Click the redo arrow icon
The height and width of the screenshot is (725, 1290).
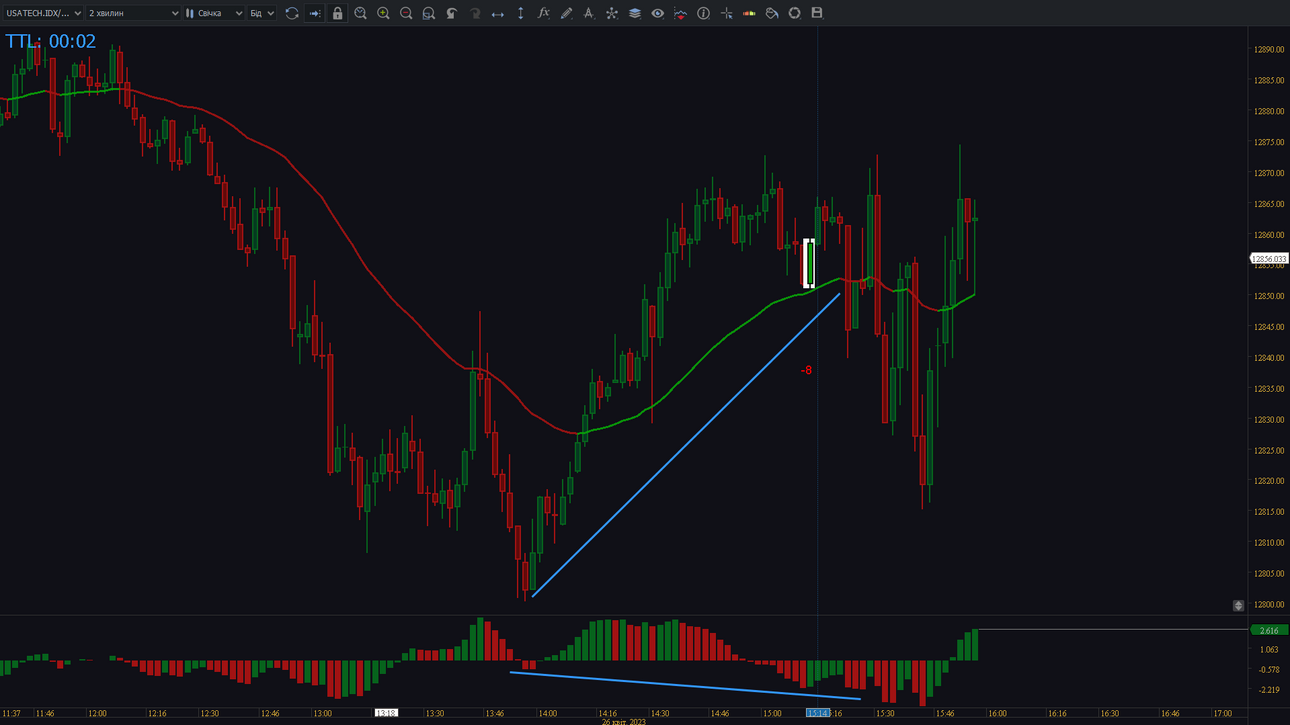pos(475,13)
